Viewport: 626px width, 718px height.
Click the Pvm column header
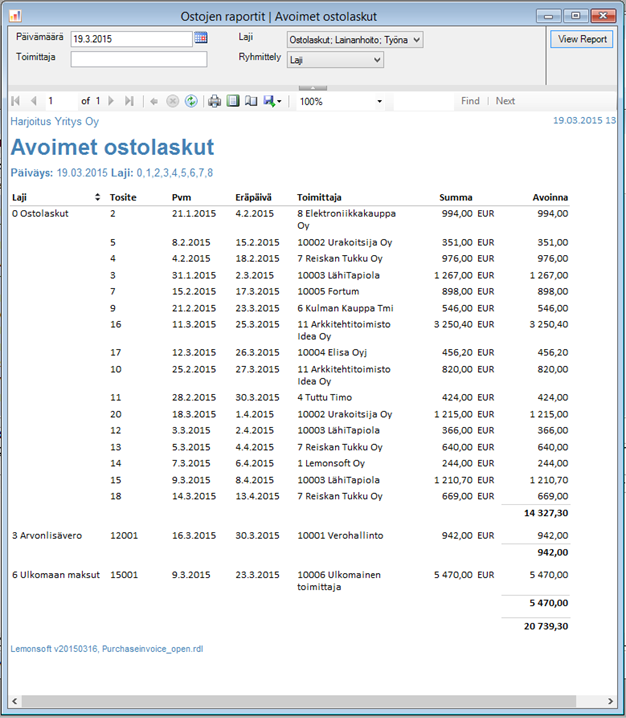181,197
